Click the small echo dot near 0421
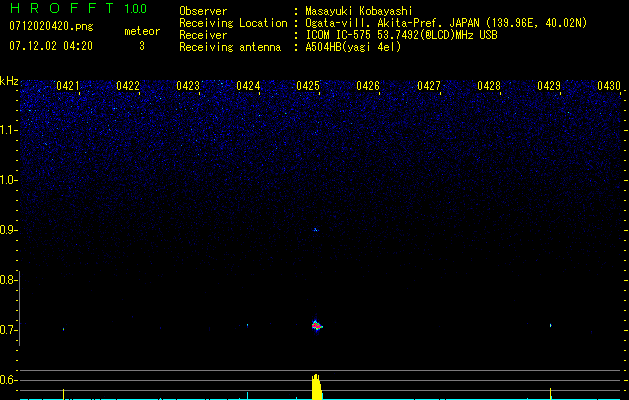The width and height of the screenshot is (629, 400). (x=63, y=329)
